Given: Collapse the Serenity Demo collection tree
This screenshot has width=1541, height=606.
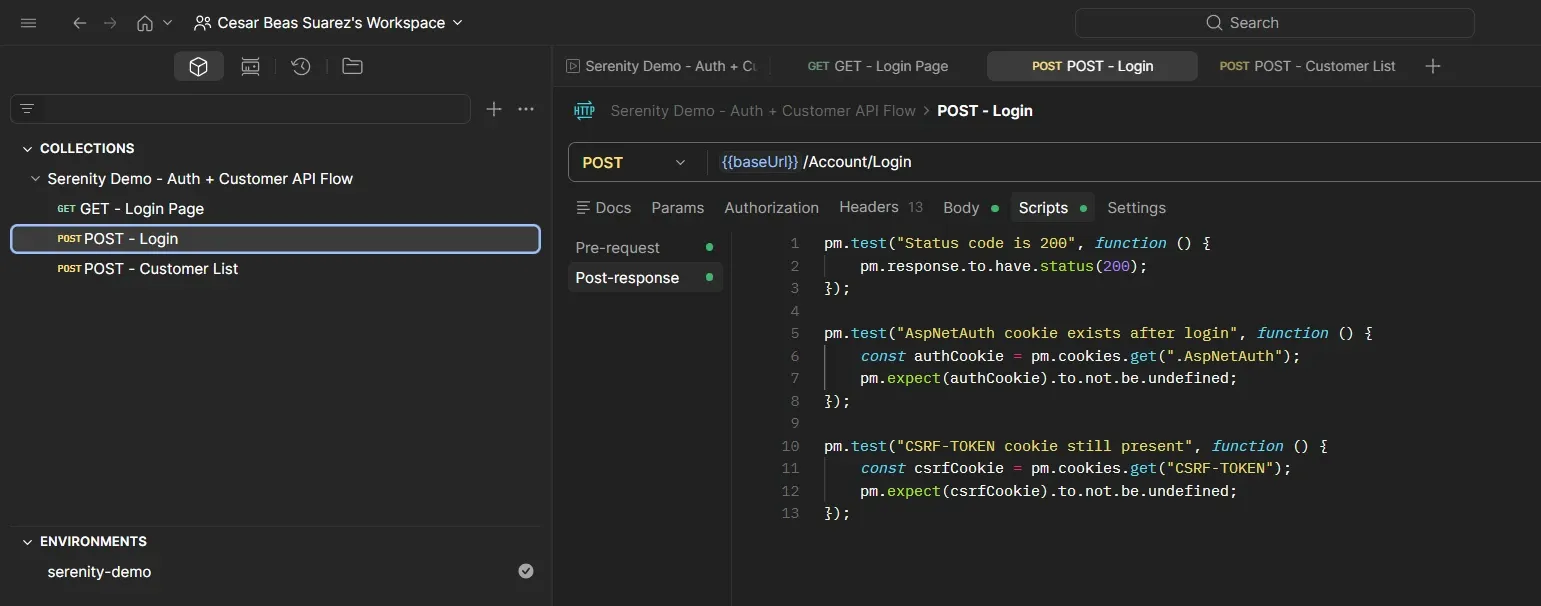Looking at the screenshot, I should point(36,179).
